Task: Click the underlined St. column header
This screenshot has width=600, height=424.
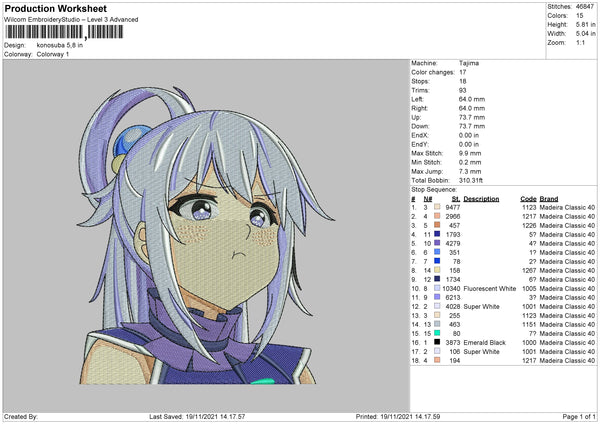Action: click(456, 199)
